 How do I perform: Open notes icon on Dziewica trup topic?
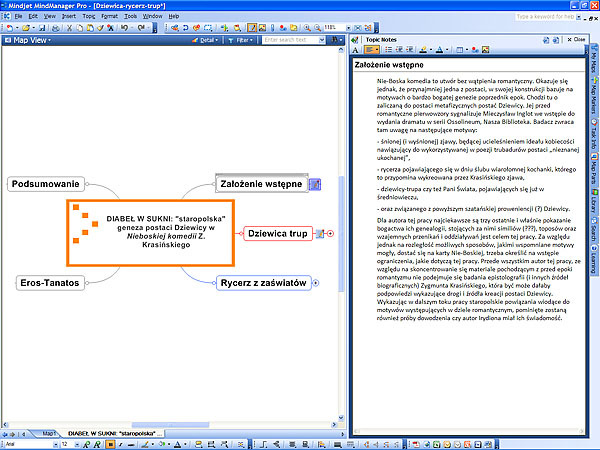point(320,233)
